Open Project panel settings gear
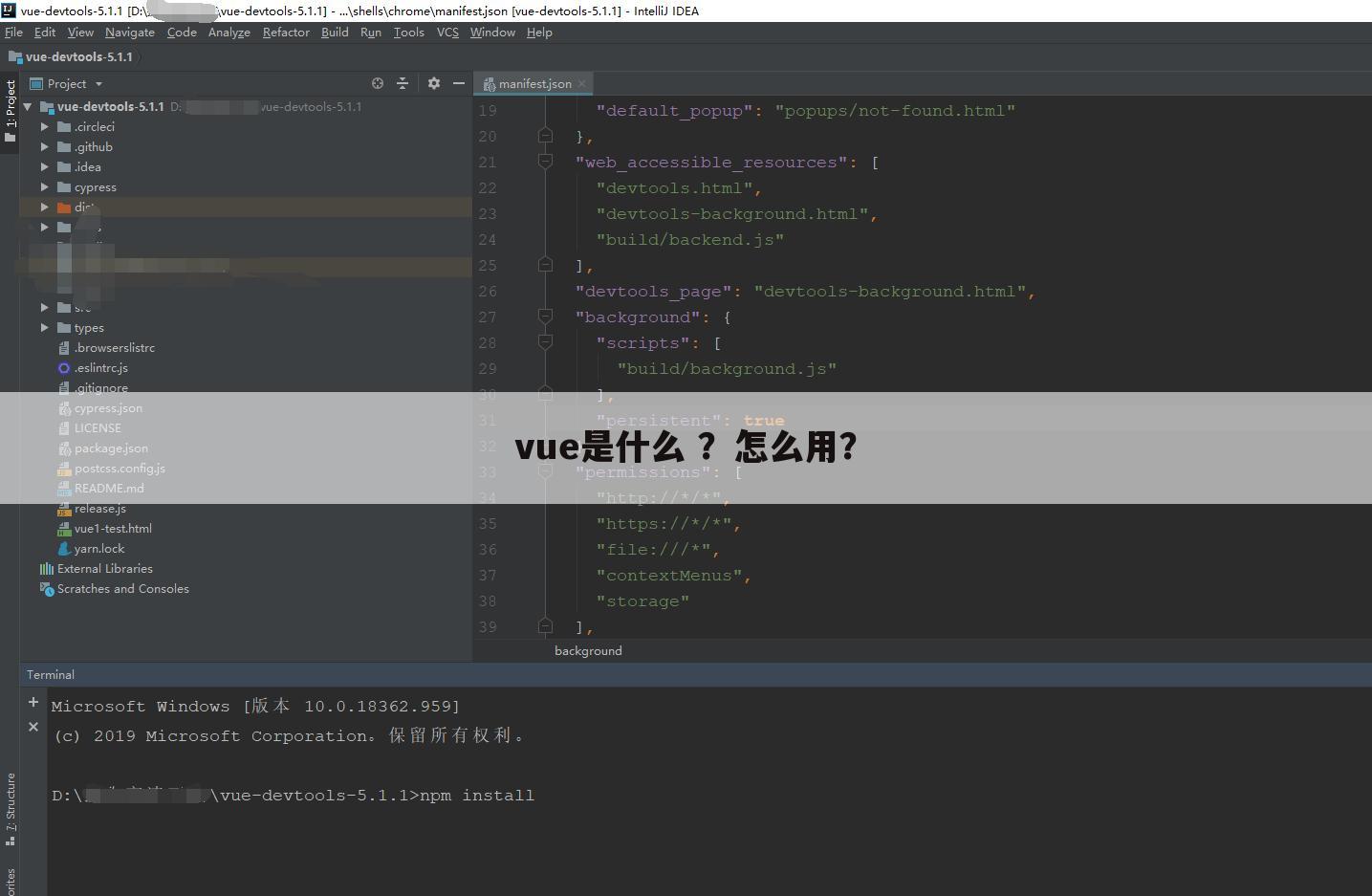1372x896 pixels. pyautogui.click(x=434, y=83)
